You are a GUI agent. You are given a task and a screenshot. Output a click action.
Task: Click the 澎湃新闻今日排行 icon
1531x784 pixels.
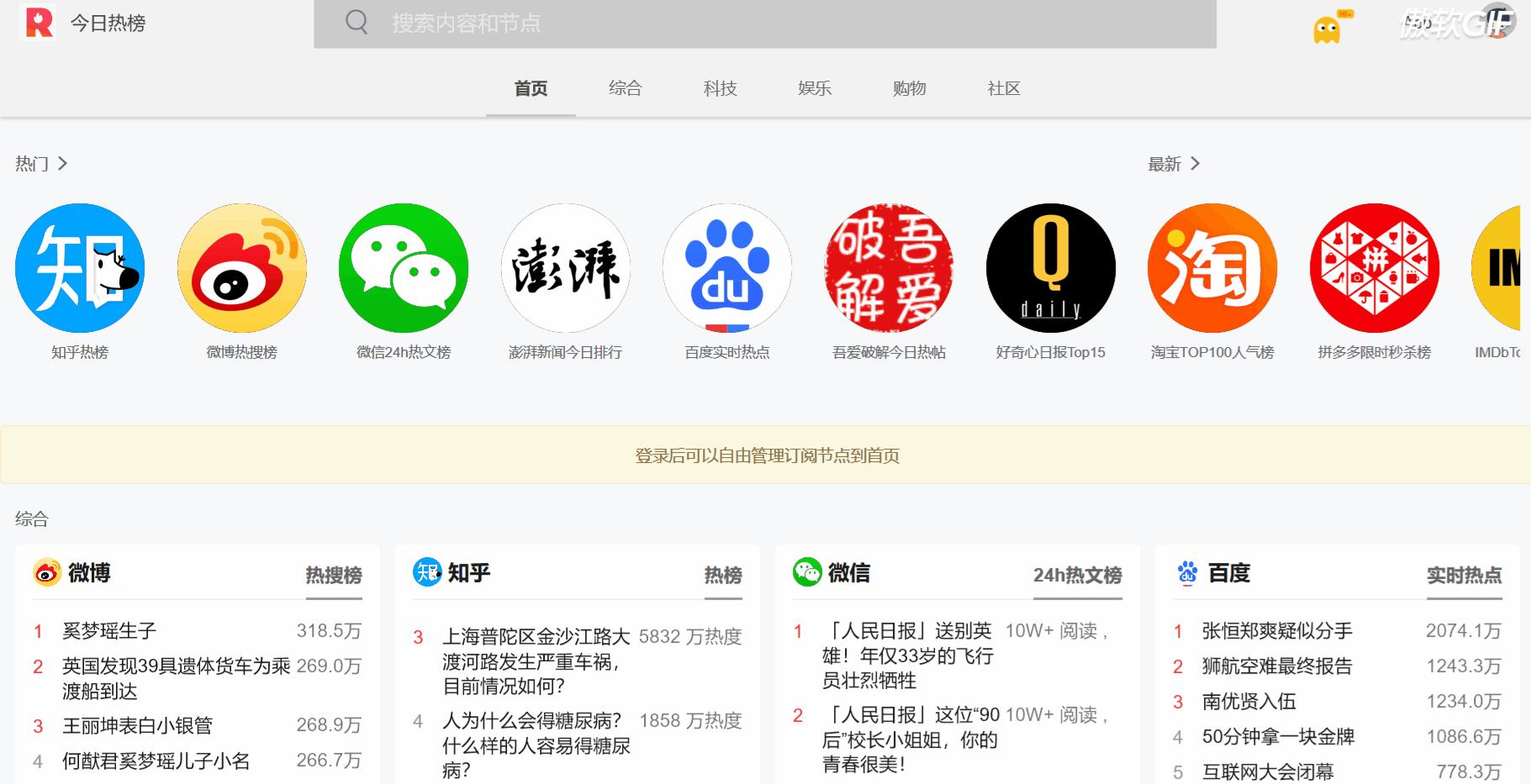(565, 267)
